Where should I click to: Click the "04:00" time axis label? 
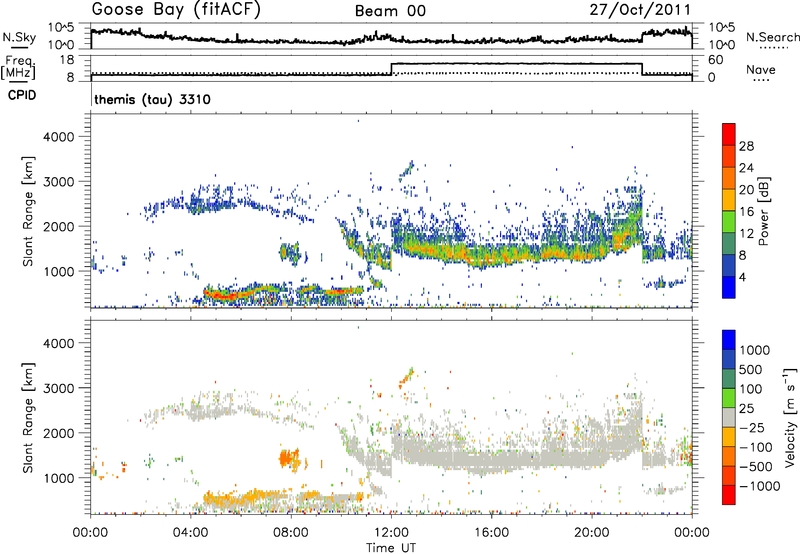(191, 533)
